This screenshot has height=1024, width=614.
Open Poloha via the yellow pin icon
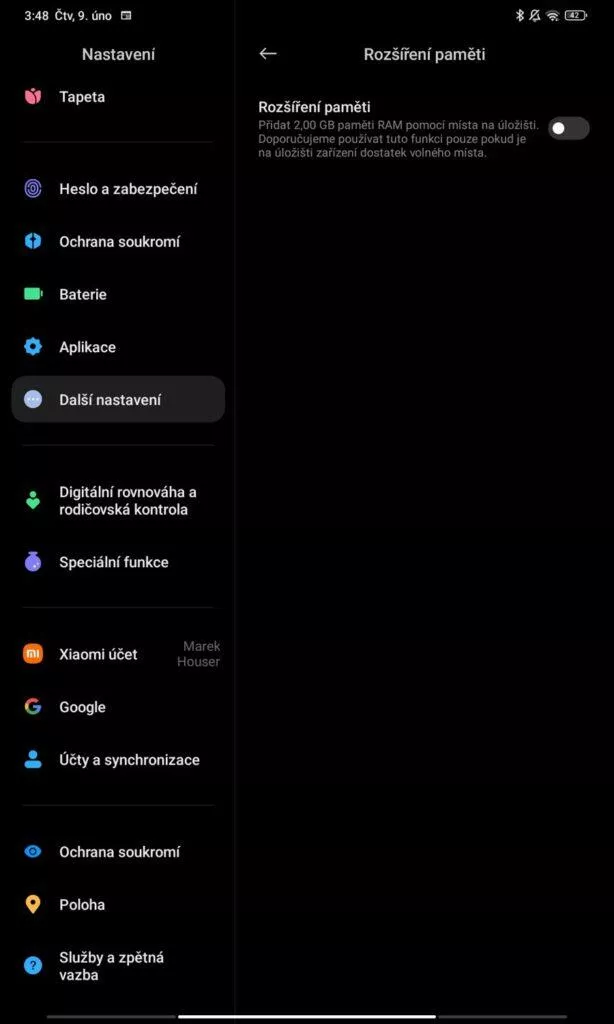pos(33,904)
